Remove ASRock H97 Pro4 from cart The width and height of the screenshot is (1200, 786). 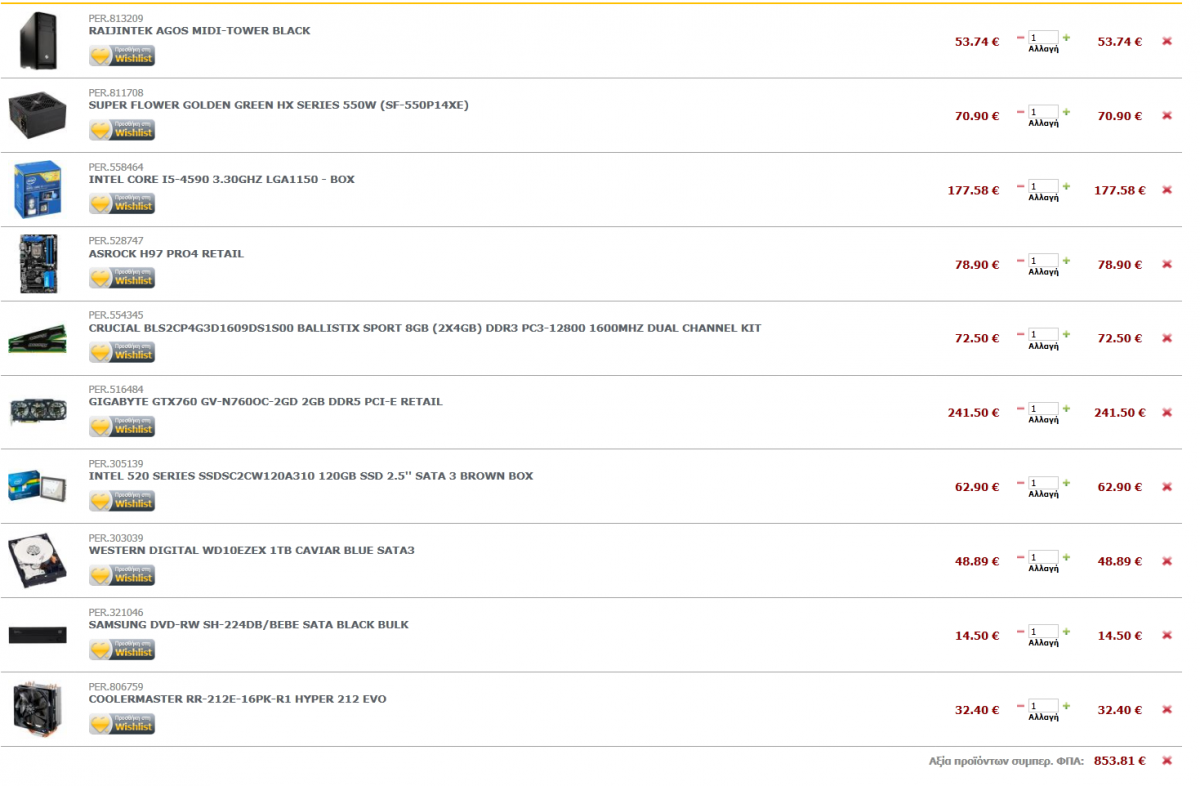coord(1166,264)
